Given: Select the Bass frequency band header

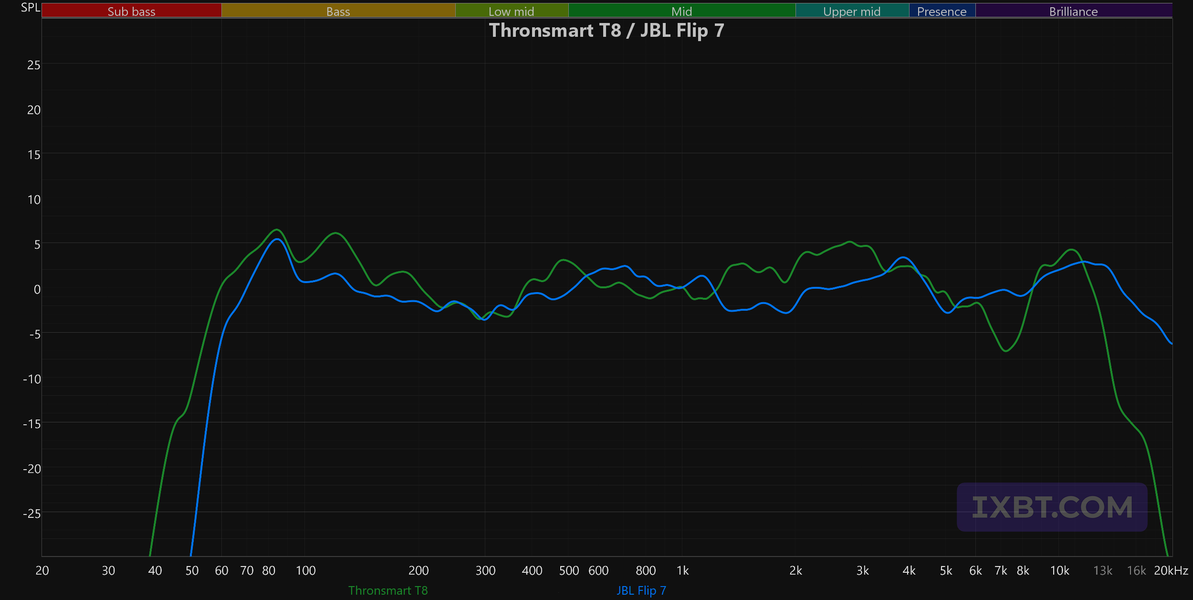Looking at the screenshot, I should 339,11.
